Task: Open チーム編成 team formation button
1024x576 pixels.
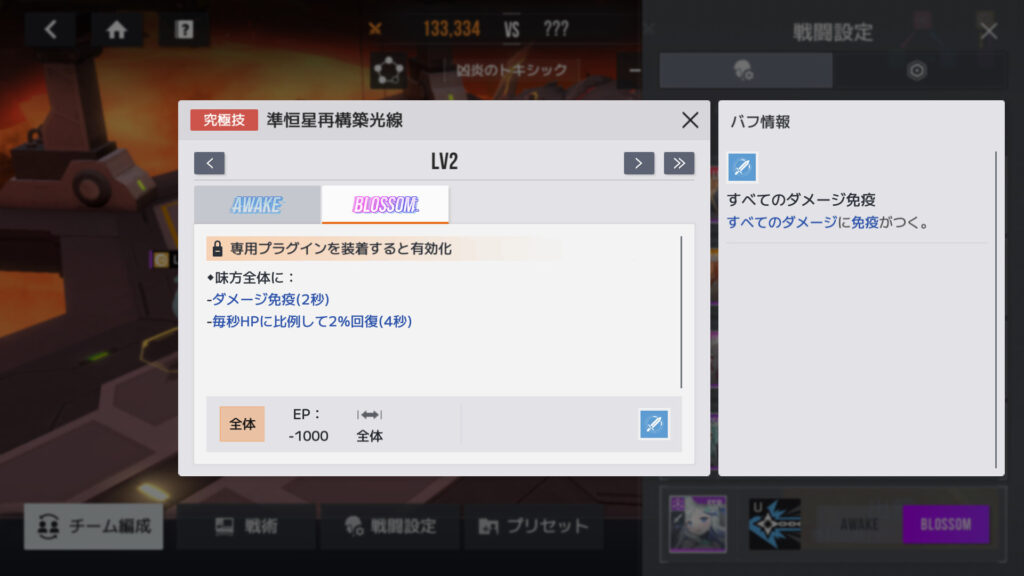Action: [94, 526]
